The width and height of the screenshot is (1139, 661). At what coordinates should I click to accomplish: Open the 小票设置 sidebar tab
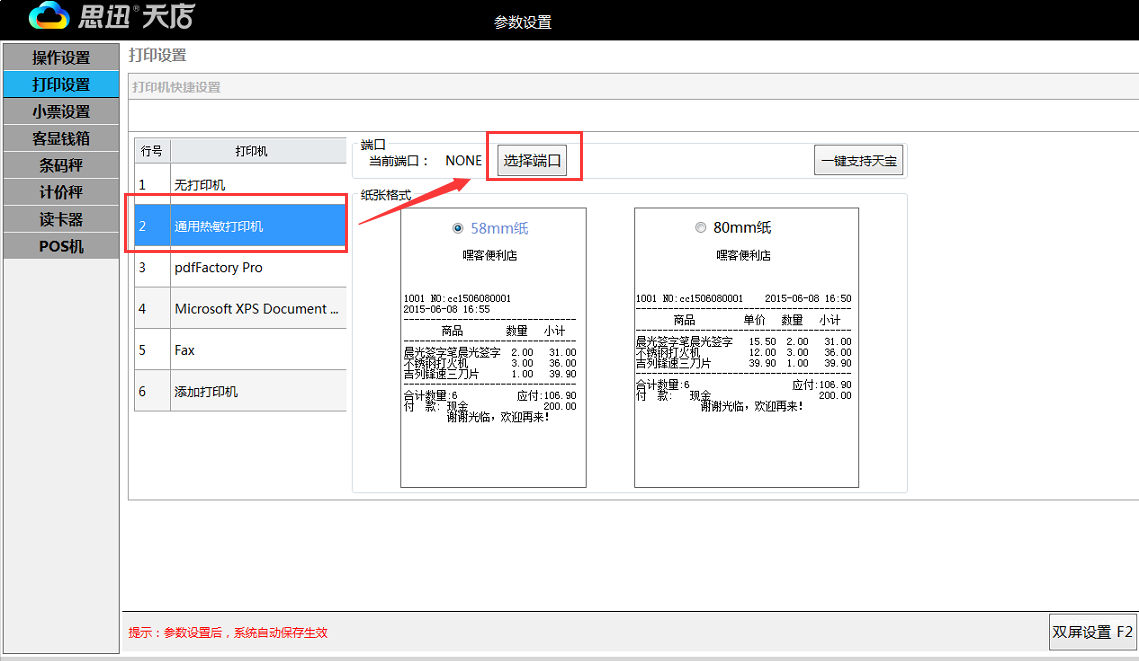click(61, 111)
